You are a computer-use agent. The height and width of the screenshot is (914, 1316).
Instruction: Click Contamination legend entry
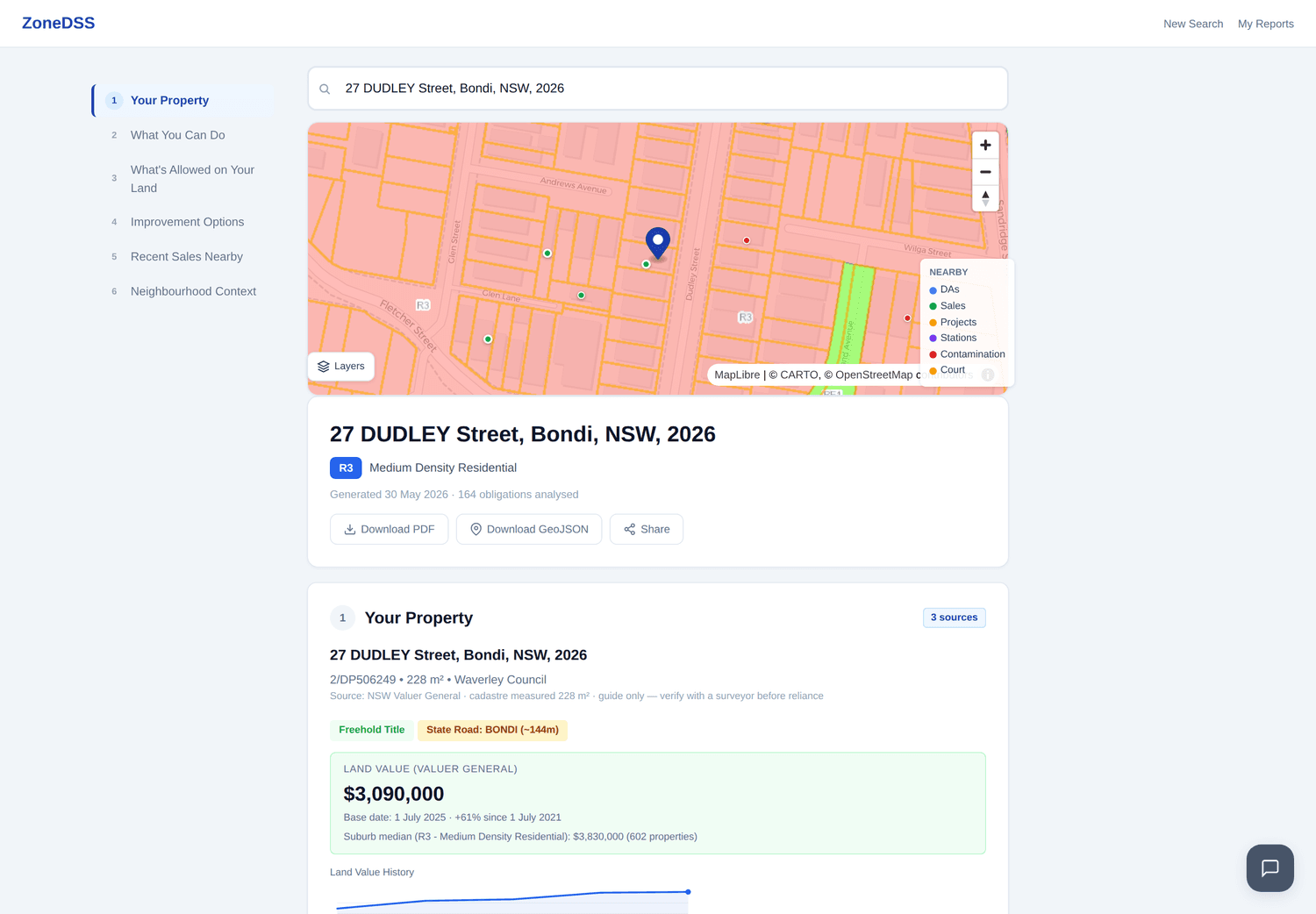click(967, 354)
